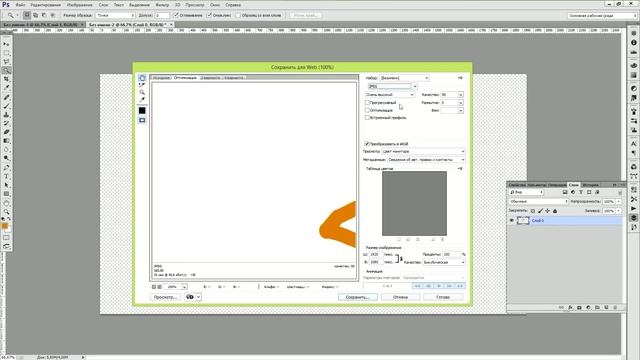Open the JPEG file format dropdown
Screen dimensions: 640x360
tap(392, 86)
